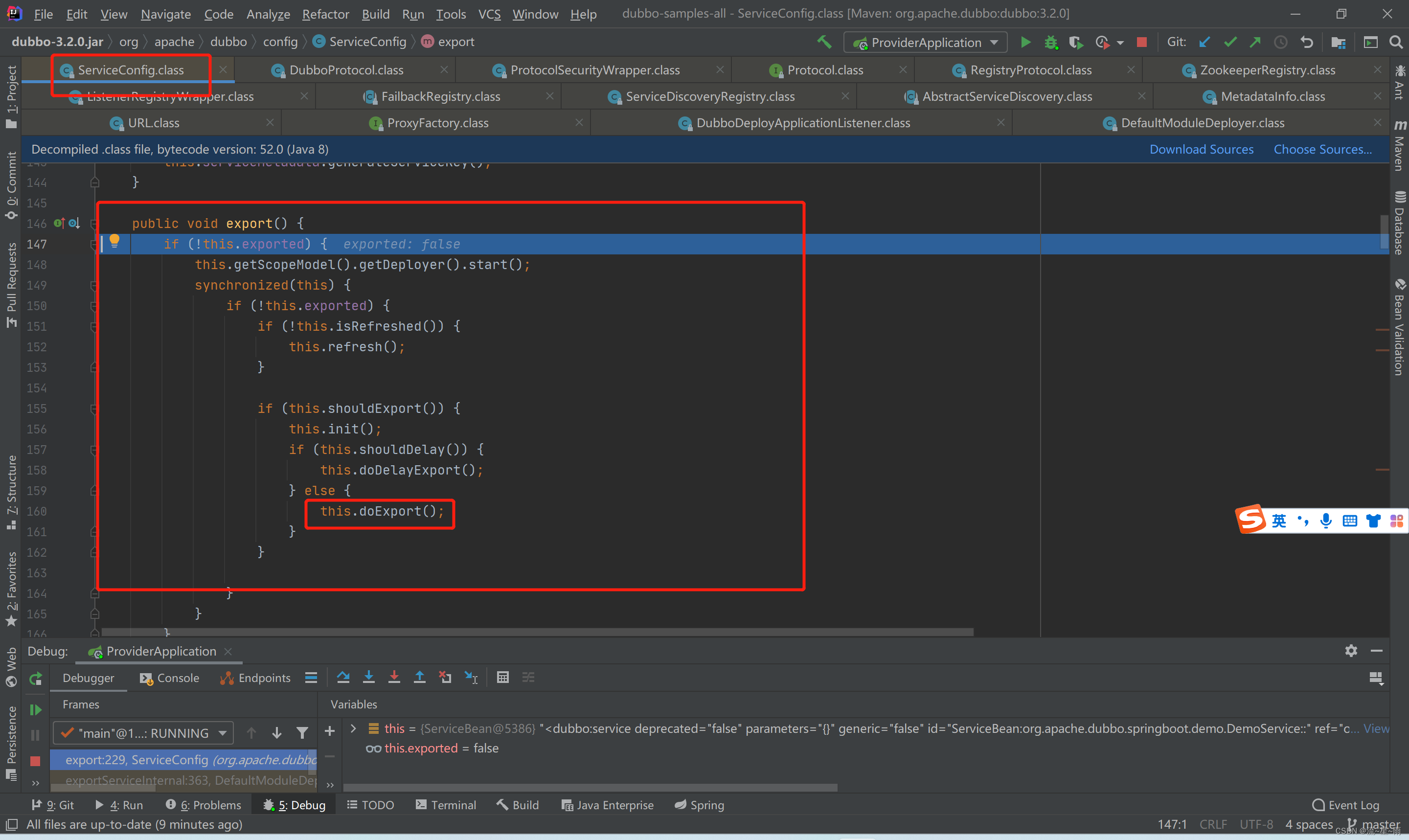
Task: Filter frames with the funnel icon
Action: (302, 733)
